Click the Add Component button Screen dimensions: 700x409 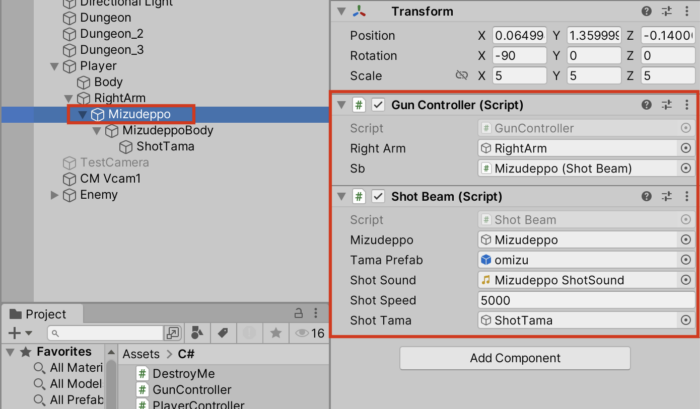[515, 358]
